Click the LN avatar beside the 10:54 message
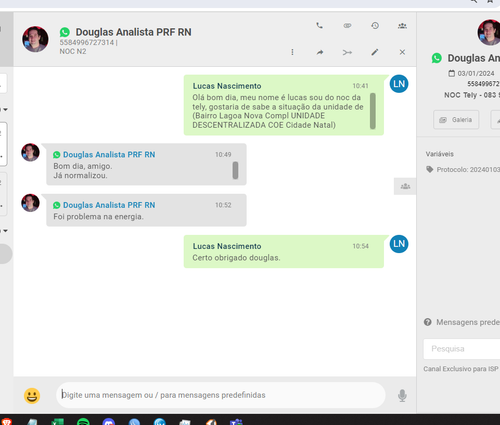The width and height of the screenshot is (500, 425). click(399, 244)
